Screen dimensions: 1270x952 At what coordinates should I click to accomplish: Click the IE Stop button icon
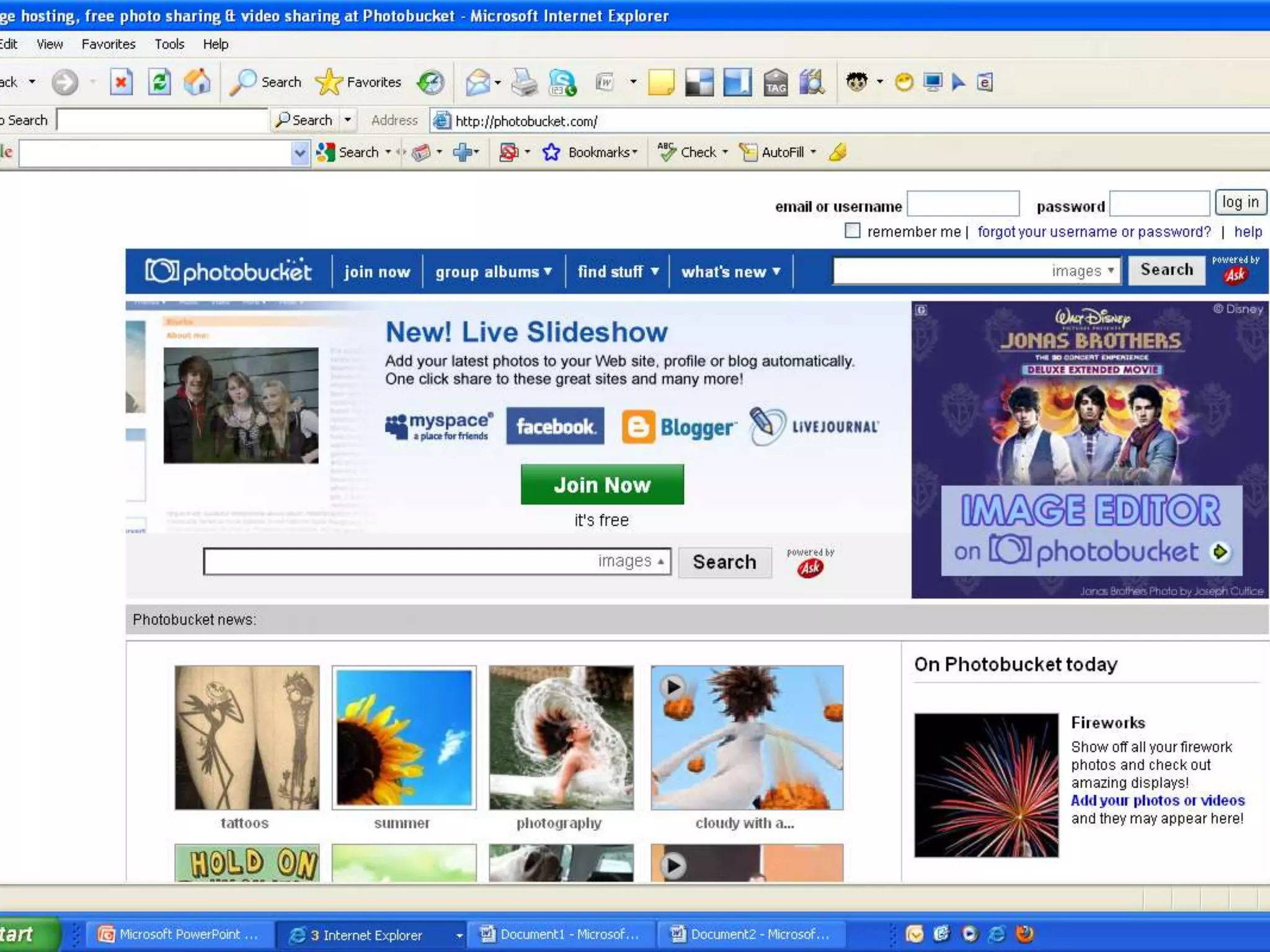tap(121, 82)
